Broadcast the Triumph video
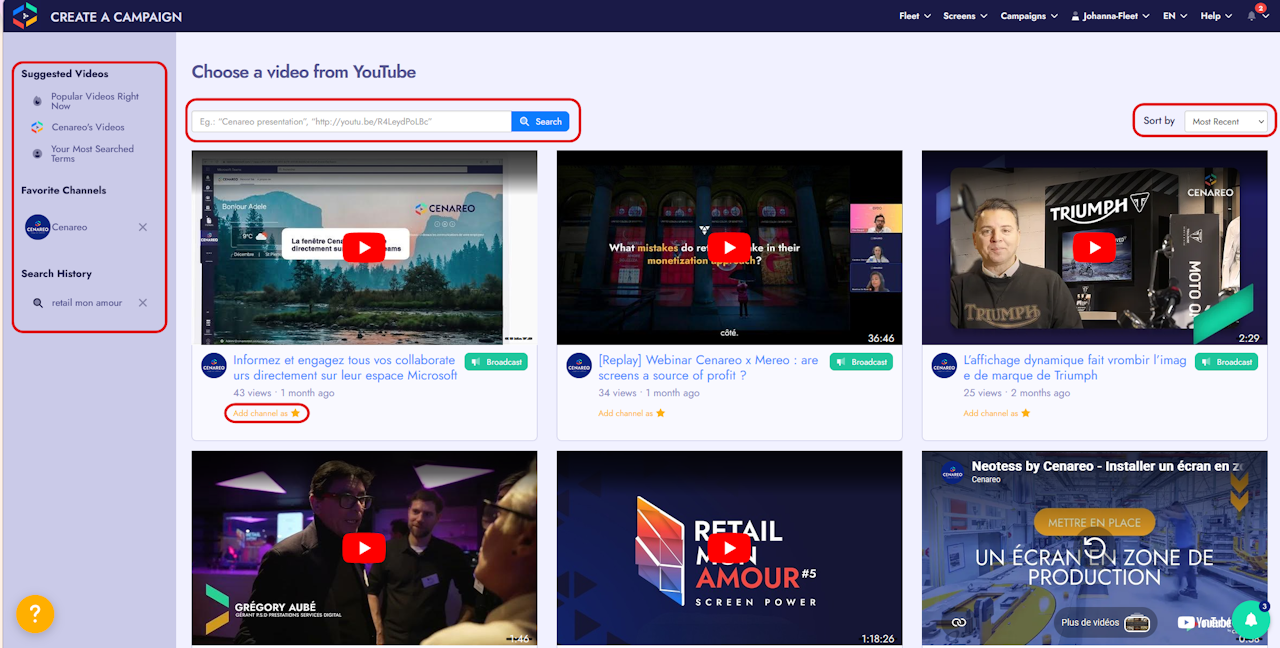Screen dimensions: 1280x648 1226,362
